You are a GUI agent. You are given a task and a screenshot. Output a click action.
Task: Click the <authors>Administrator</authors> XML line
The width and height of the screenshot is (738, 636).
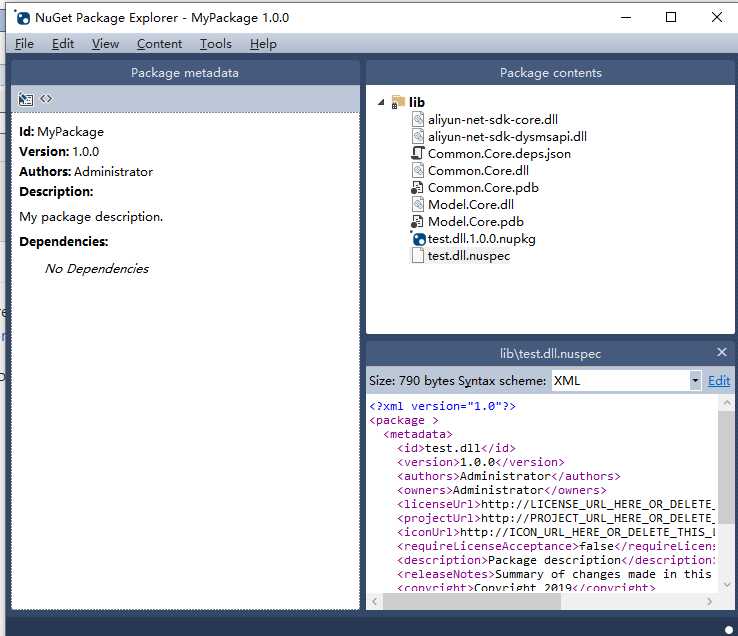pos(509,476)
